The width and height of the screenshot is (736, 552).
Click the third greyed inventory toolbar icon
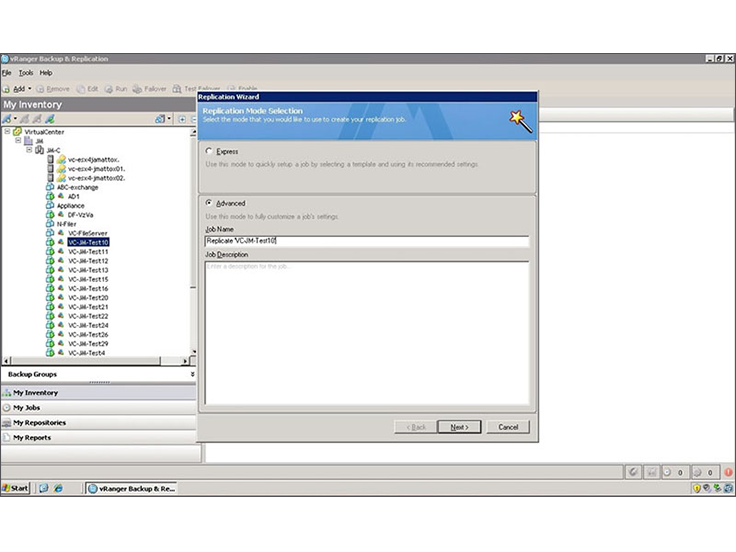point(37,119)
